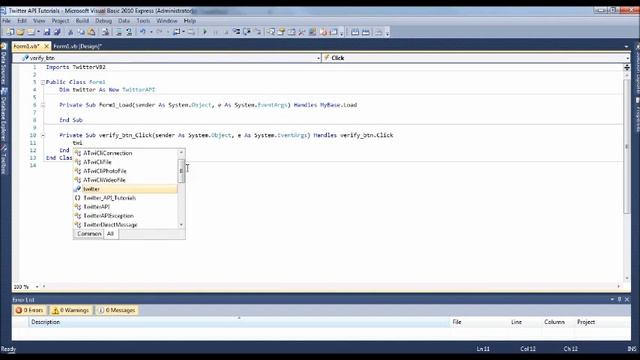The width and height of the screenshot is (640, 360).
Task: Open the Click method name dropdown
Action: (627, 58)
